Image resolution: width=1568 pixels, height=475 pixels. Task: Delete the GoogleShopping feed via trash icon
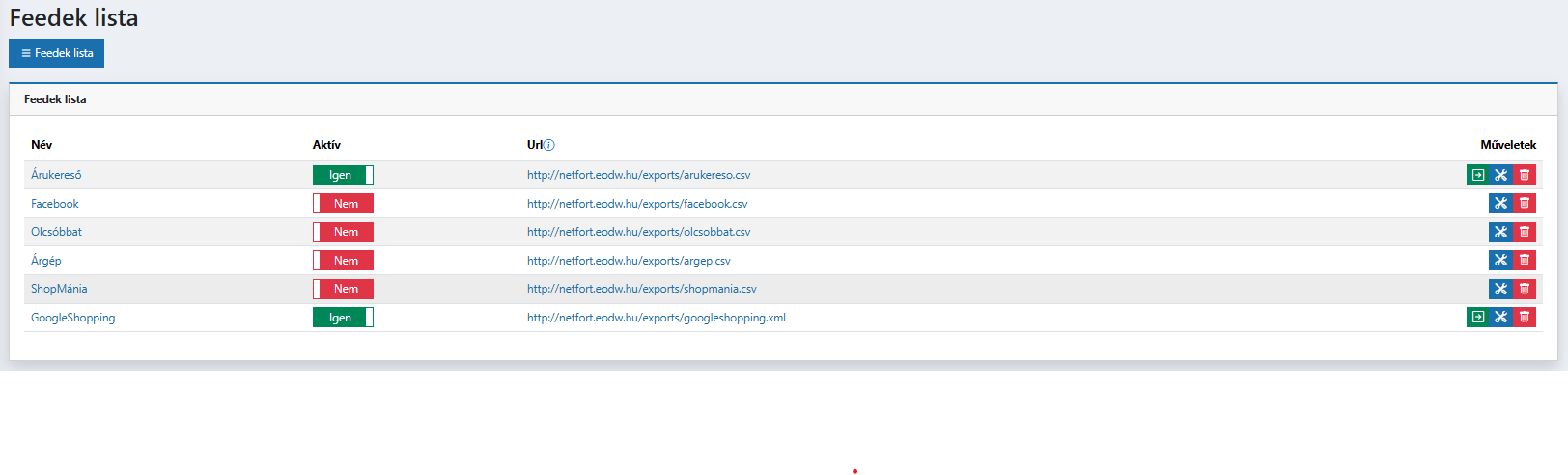(1525, 318)
